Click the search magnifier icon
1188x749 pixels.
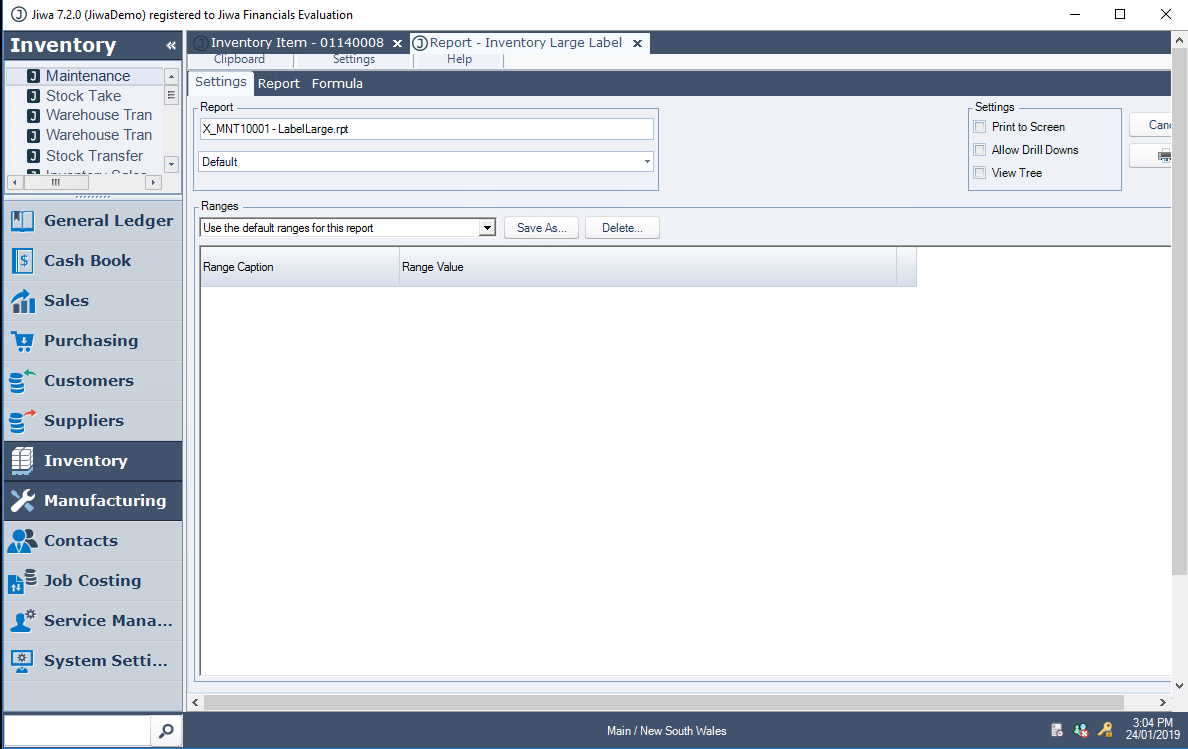[166, 731]
